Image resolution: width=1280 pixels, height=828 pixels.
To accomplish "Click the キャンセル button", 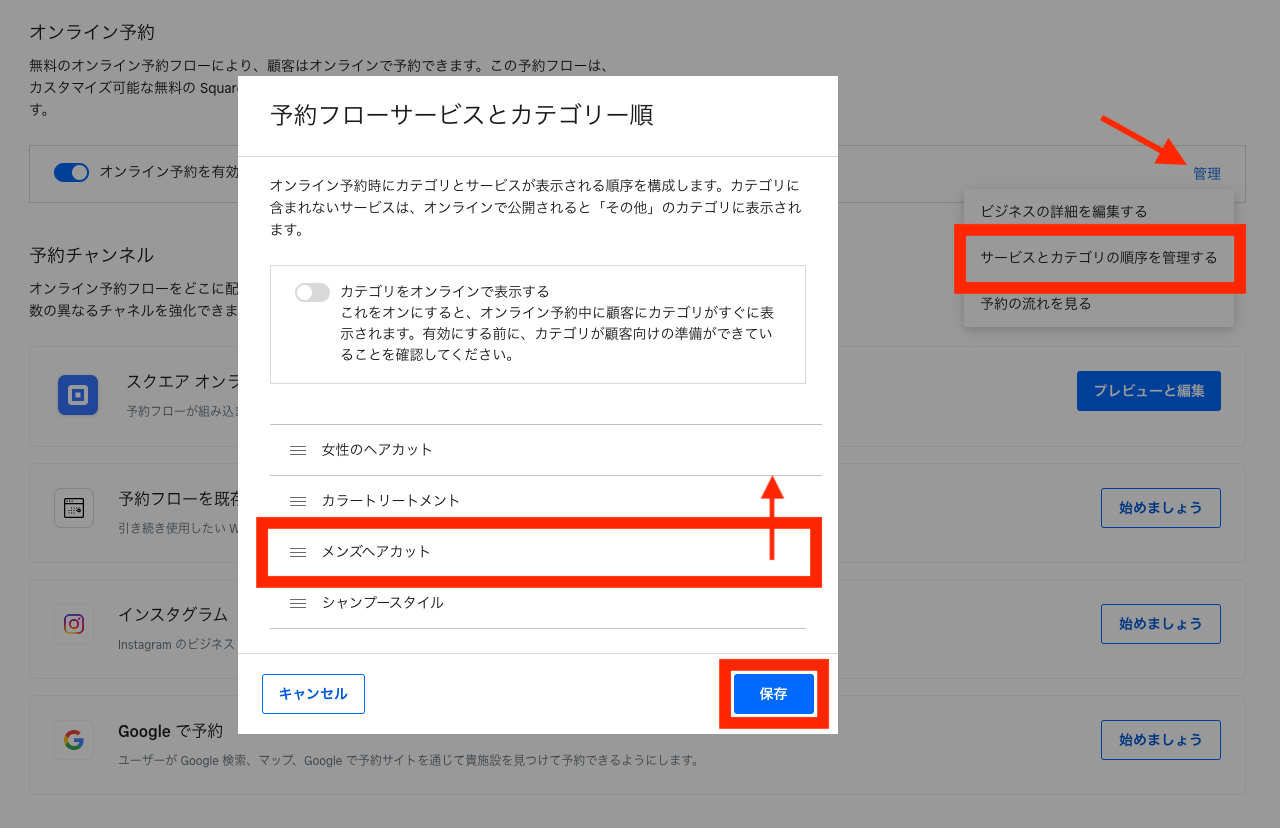I will point(313,694).
